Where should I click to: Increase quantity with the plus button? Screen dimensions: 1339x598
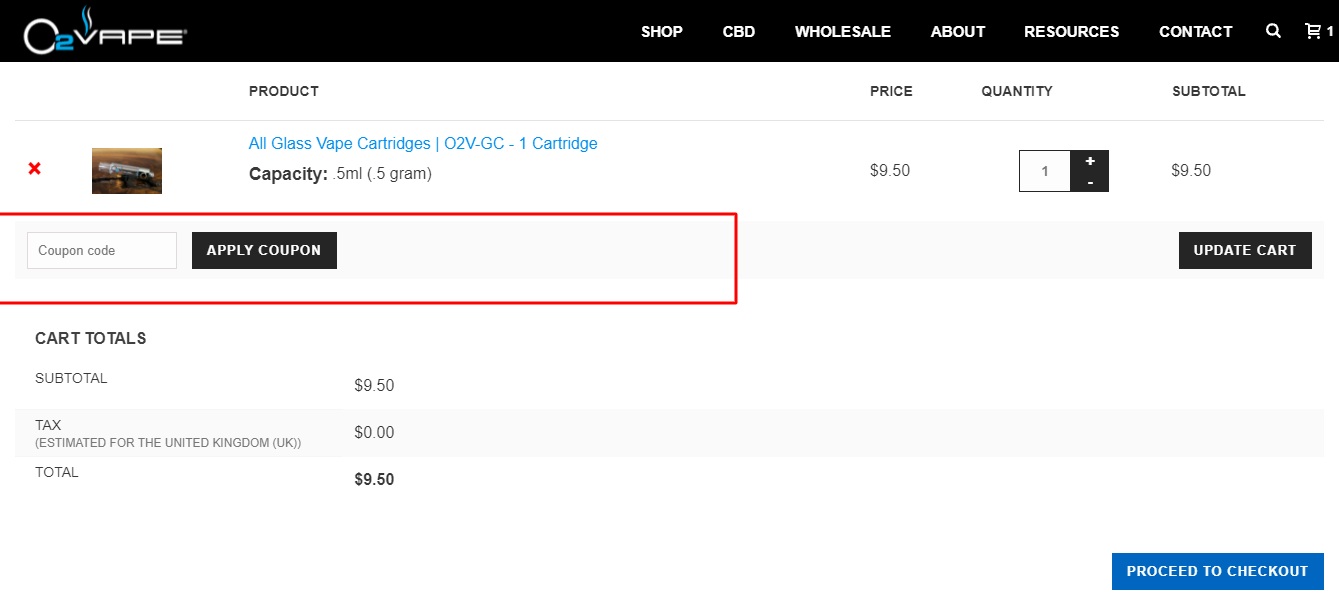1090,161
